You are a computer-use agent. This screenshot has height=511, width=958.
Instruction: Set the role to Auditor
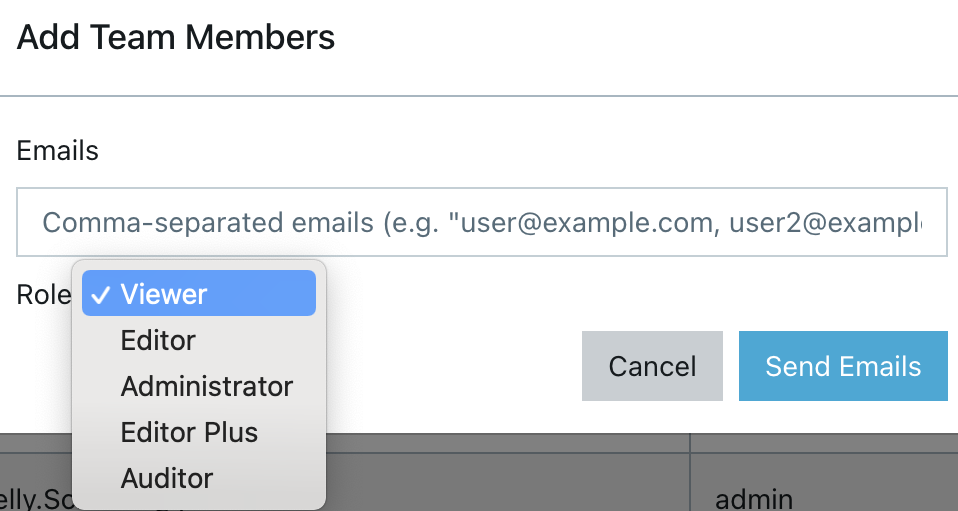click(x=167, y=478)
